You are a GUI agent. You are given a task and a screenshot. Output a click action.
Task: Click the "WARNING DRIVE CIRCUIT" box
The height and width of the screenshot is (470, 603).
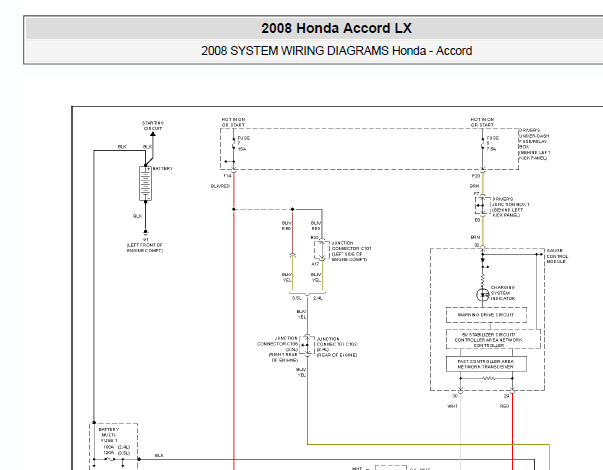click(x=486, y=315)
